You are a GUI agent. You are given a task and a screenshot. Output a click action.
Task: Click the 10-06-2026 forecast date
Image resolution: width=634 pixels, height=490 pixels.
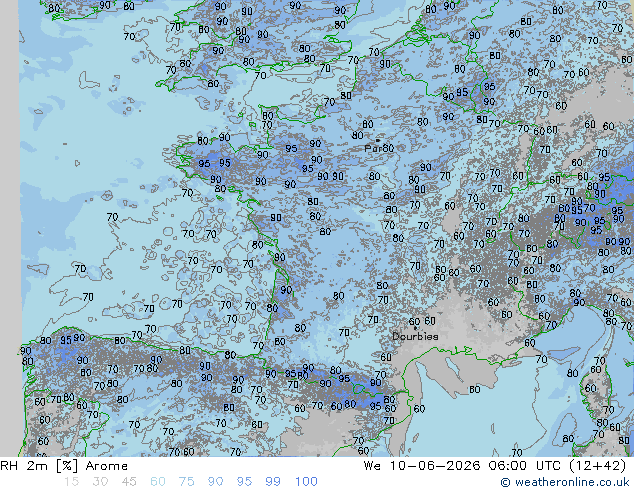pyautogui.click(x=435, y=466)
